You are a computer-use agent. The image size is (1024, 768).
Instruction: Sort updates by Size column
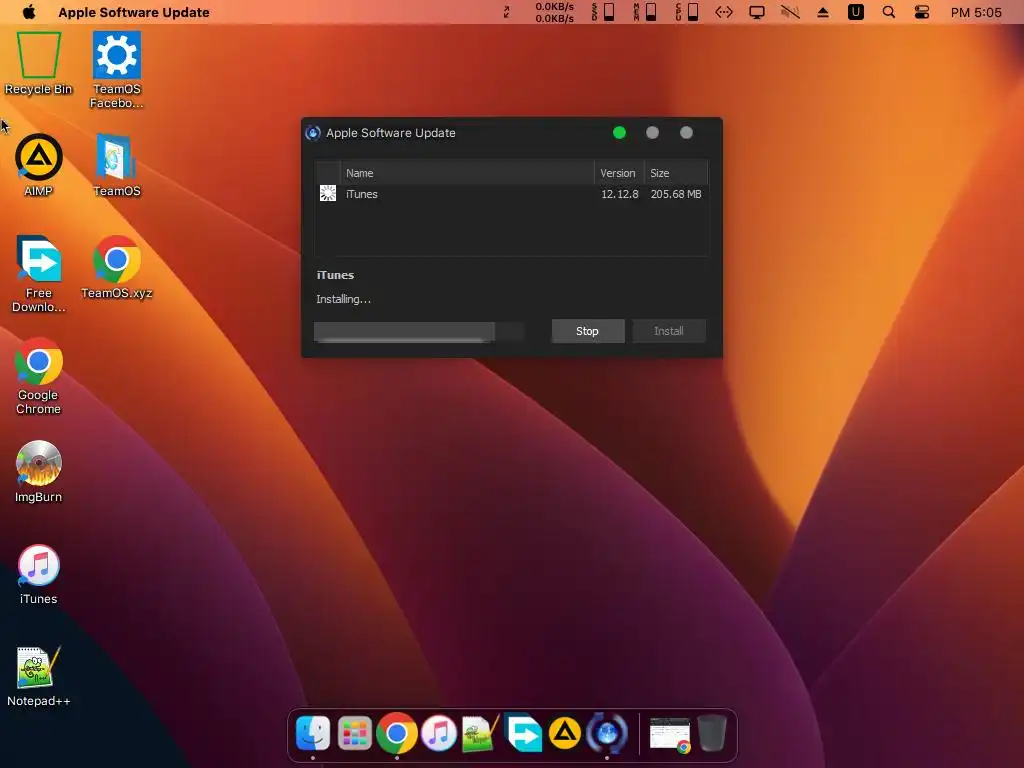click(676, 173)
